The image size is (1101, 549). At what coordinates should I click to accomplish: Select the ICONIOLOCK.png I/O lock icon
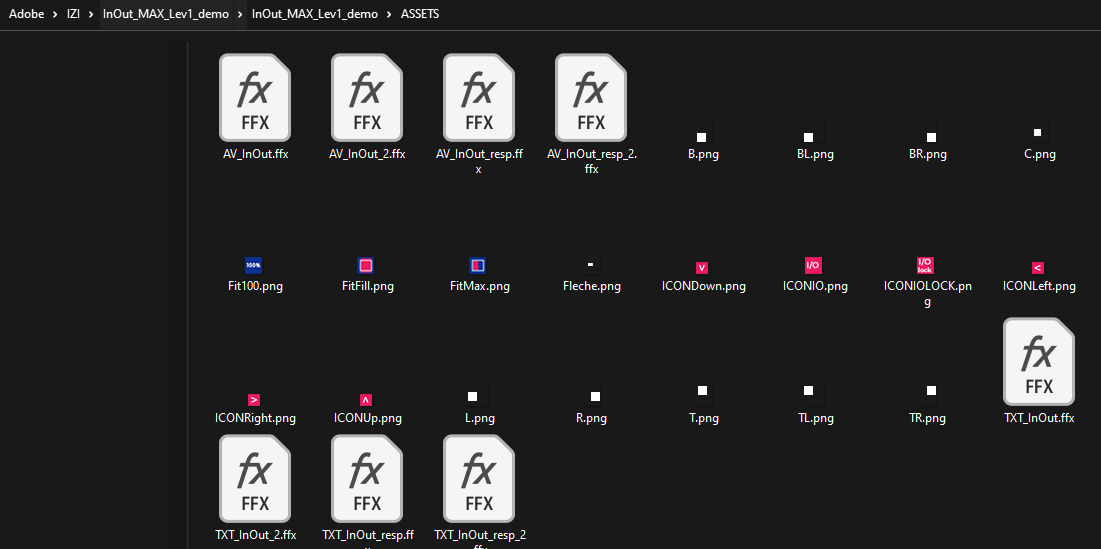click(925, 265)
